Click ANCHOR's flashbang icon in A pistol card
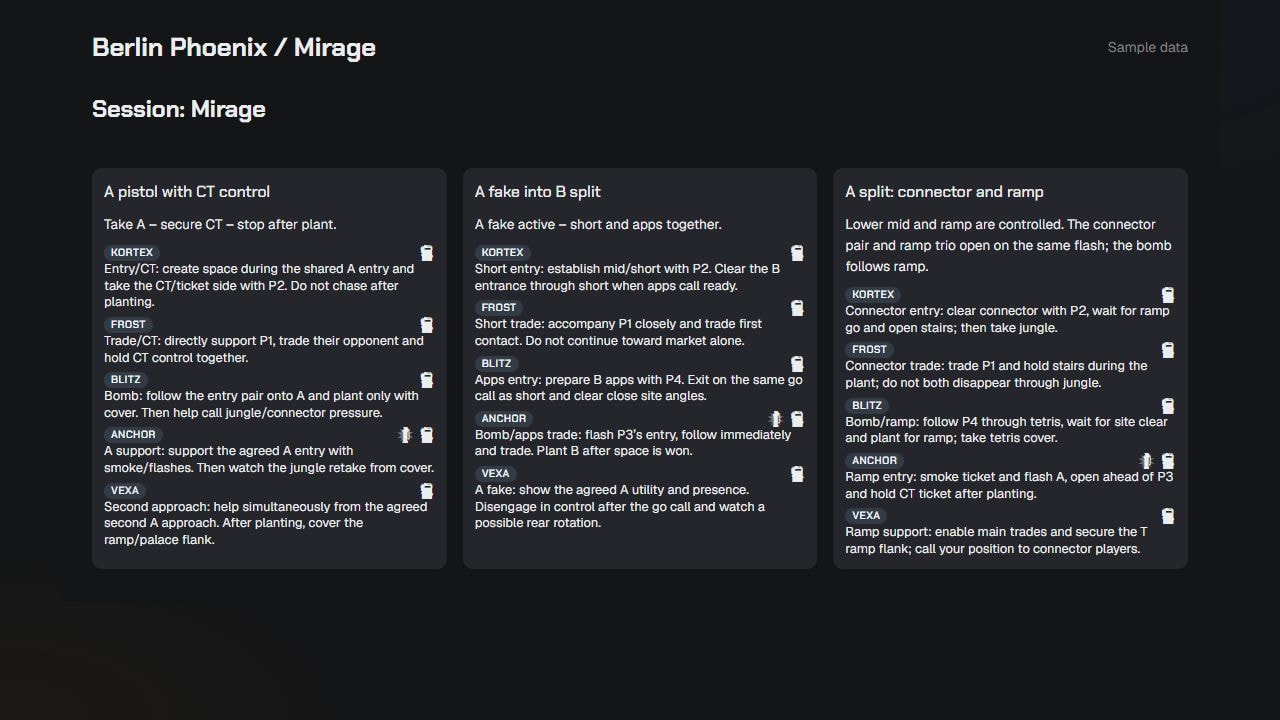Viewport: 1280px width, 720px height. click(x=405, y=435)
